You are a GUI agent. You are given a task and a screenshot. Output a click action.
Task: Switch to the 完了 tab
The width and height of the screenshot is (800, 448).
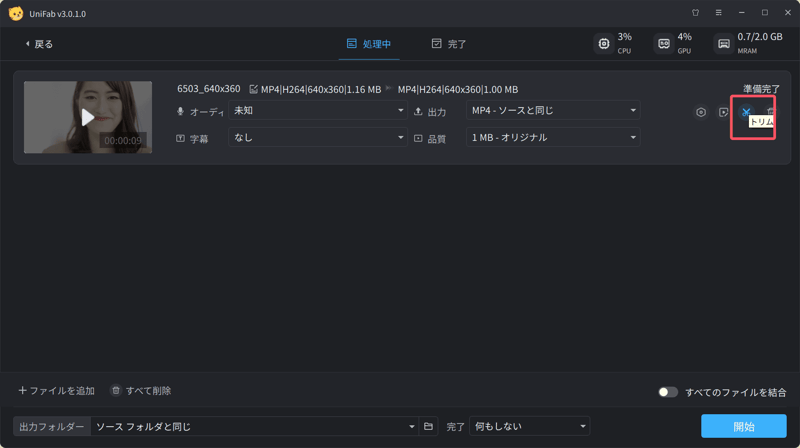click(x=449, y=44)
